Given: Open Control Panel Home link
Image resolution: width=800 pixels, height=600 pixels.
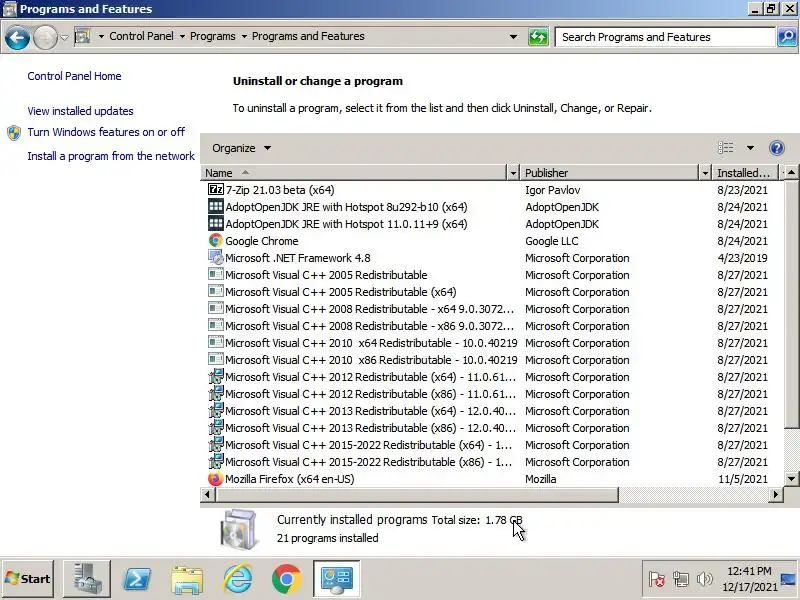Looking at the screenshot, I should coord(74,76).
